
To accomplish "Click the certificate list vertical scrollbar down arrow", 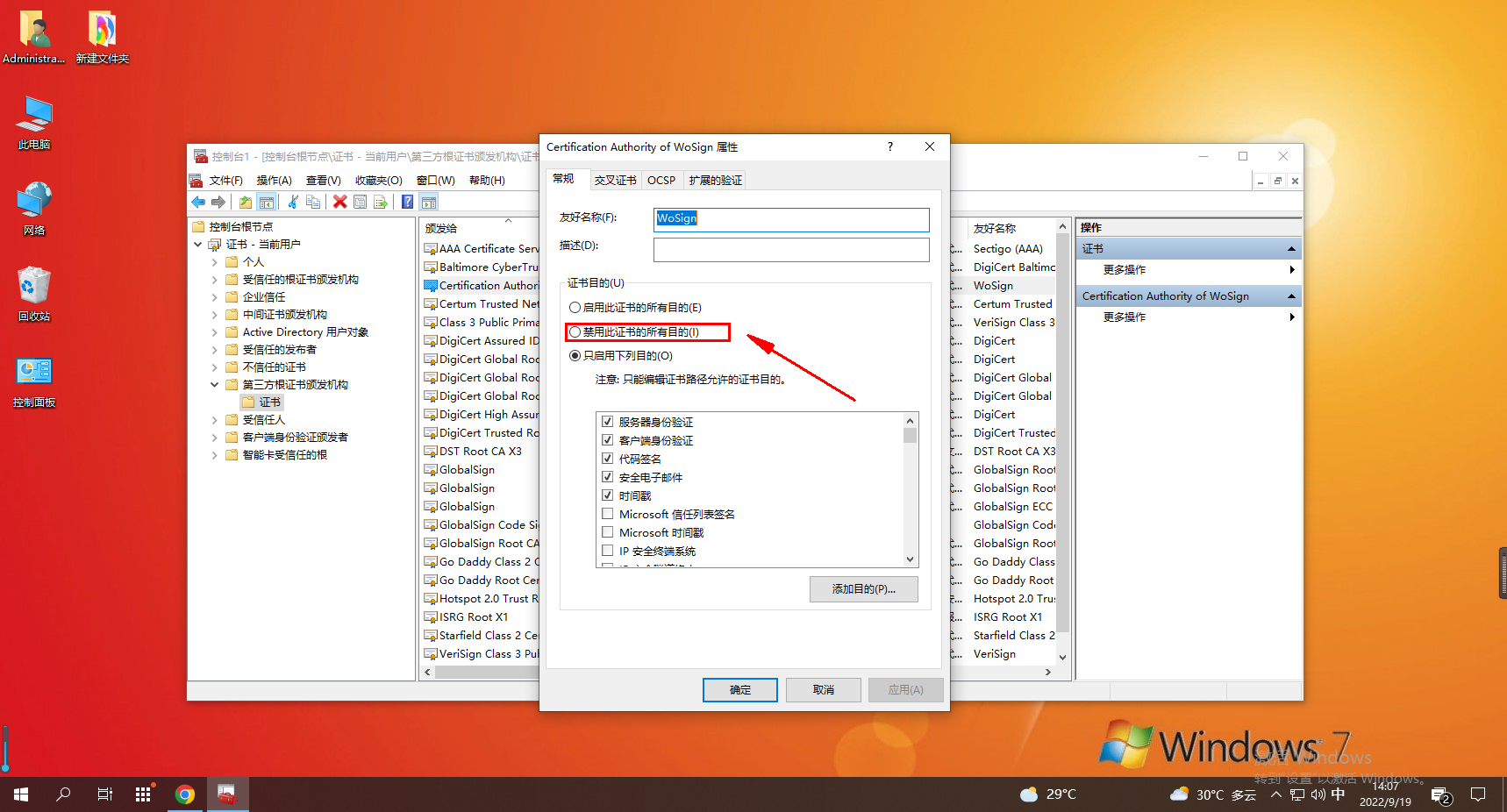I will [x=1062, y=657].
